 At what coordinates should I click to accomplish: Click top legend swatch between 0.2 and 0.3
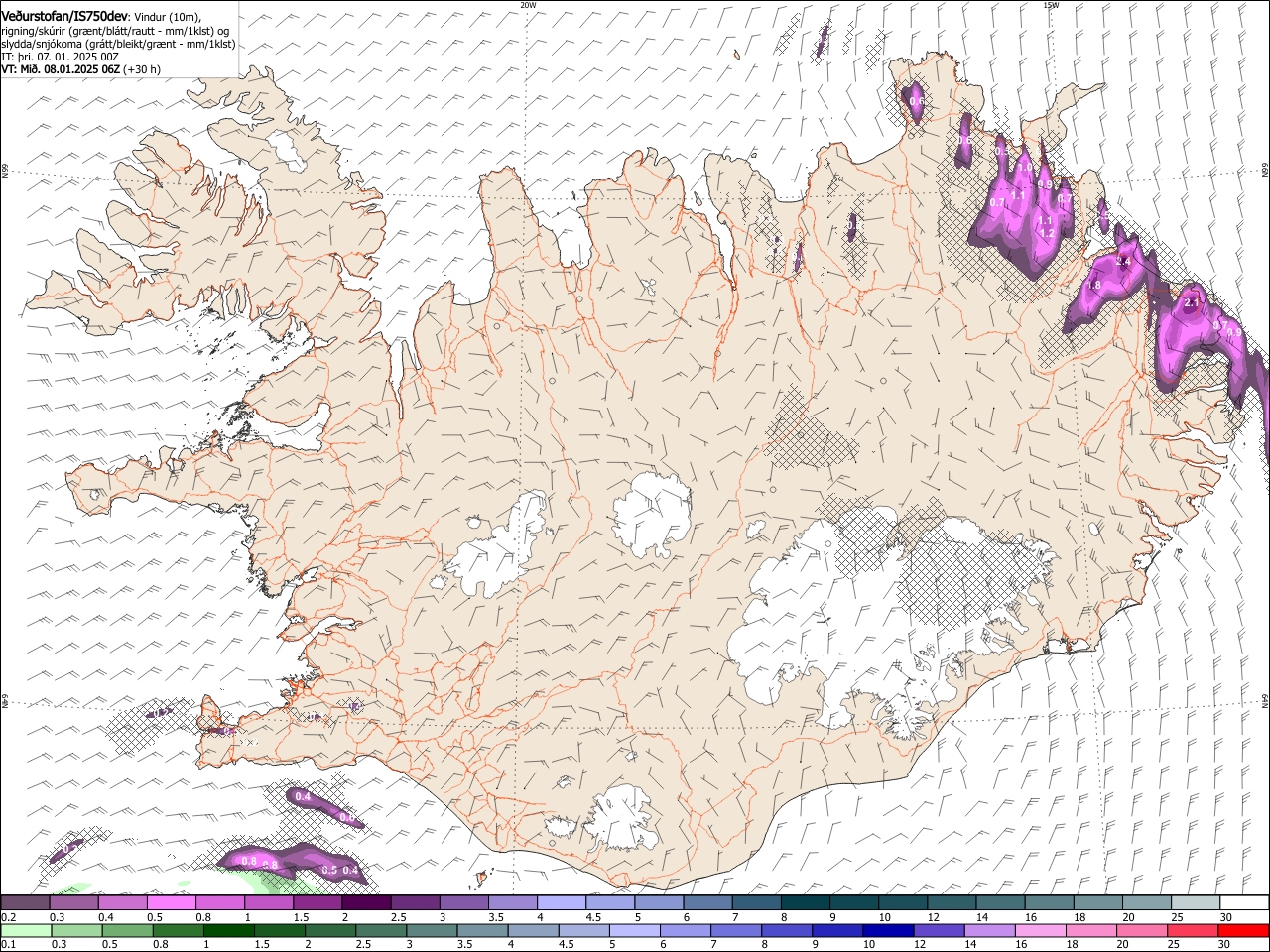(x=25, y=903)
